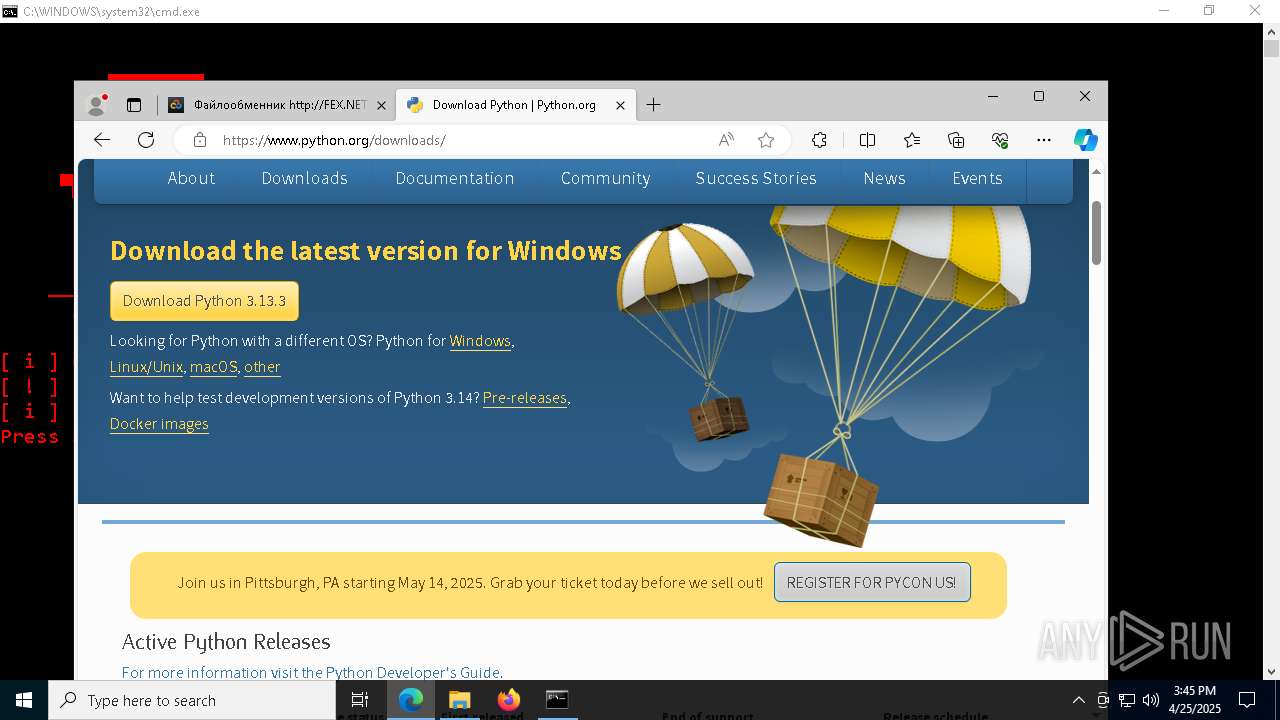This screenshot has width=1280, height=720.
Task: Open Edge split screen icon
Action: click(867, 140)
